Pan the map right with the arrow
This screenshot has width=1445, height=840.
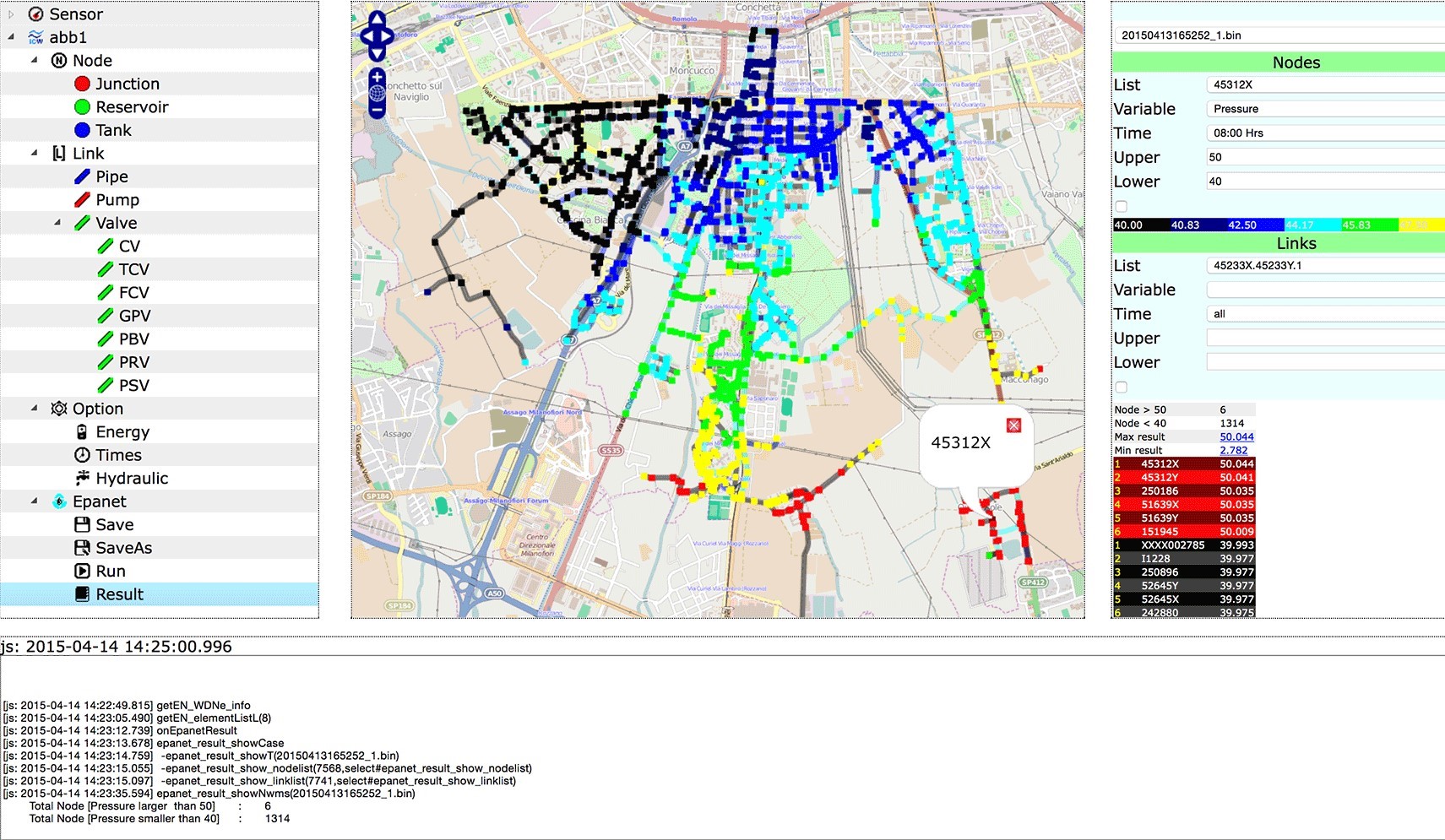[388, 36]
